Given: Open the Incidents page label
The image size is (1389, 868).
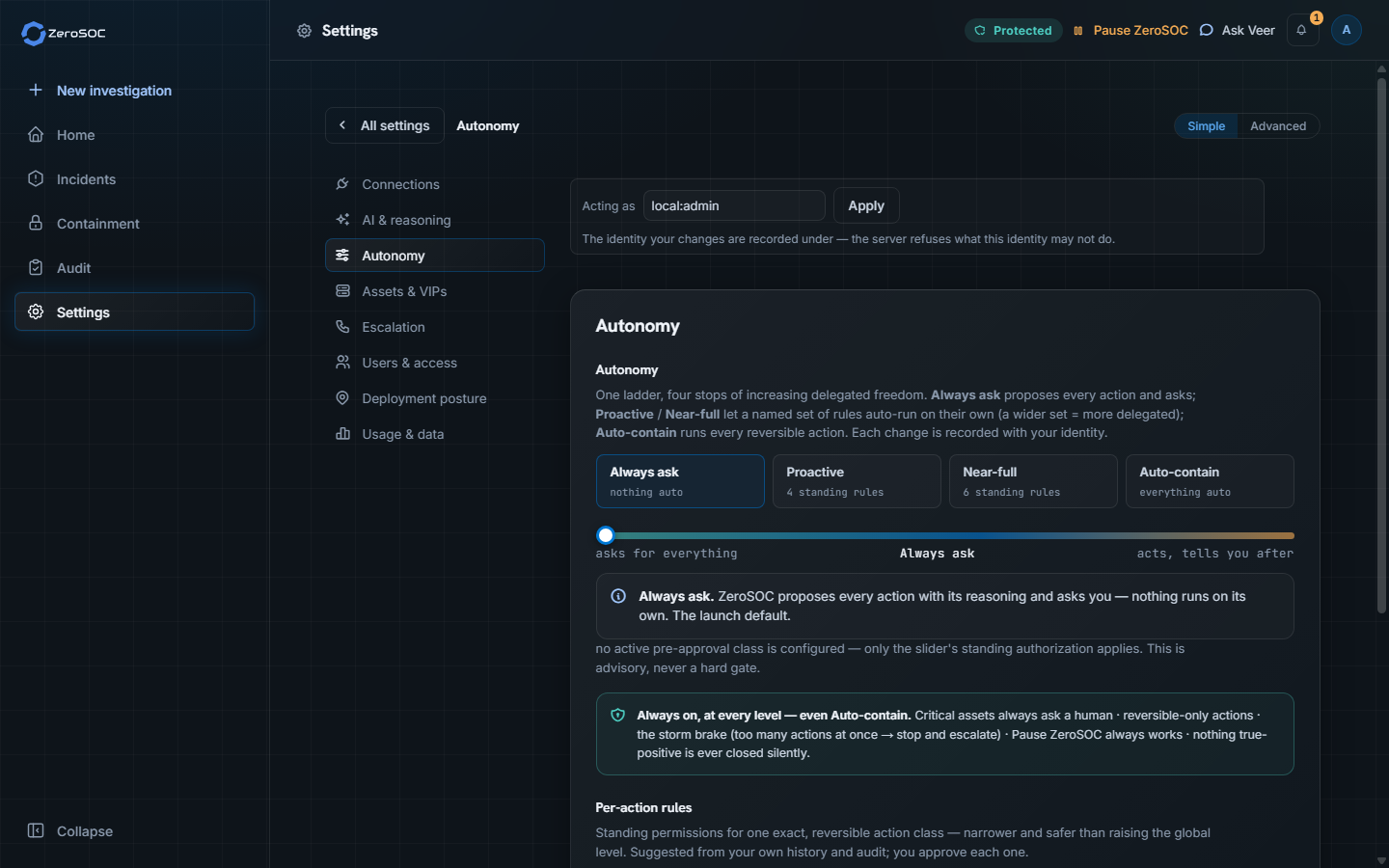Looking at the screenshot, I should [x=86, y=179].
